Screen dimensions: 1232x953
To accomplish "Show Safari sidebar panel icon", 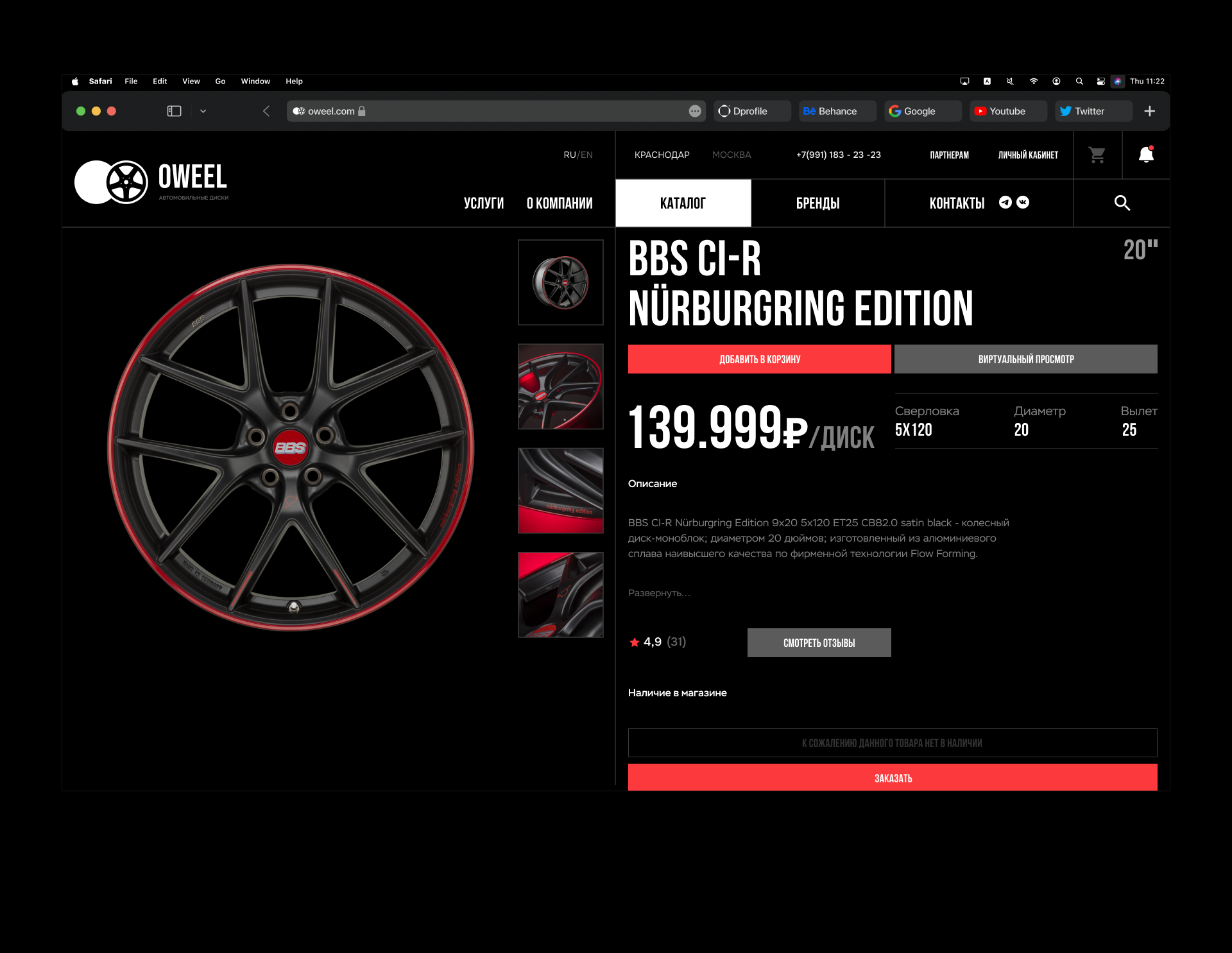I will coord(174,111).
